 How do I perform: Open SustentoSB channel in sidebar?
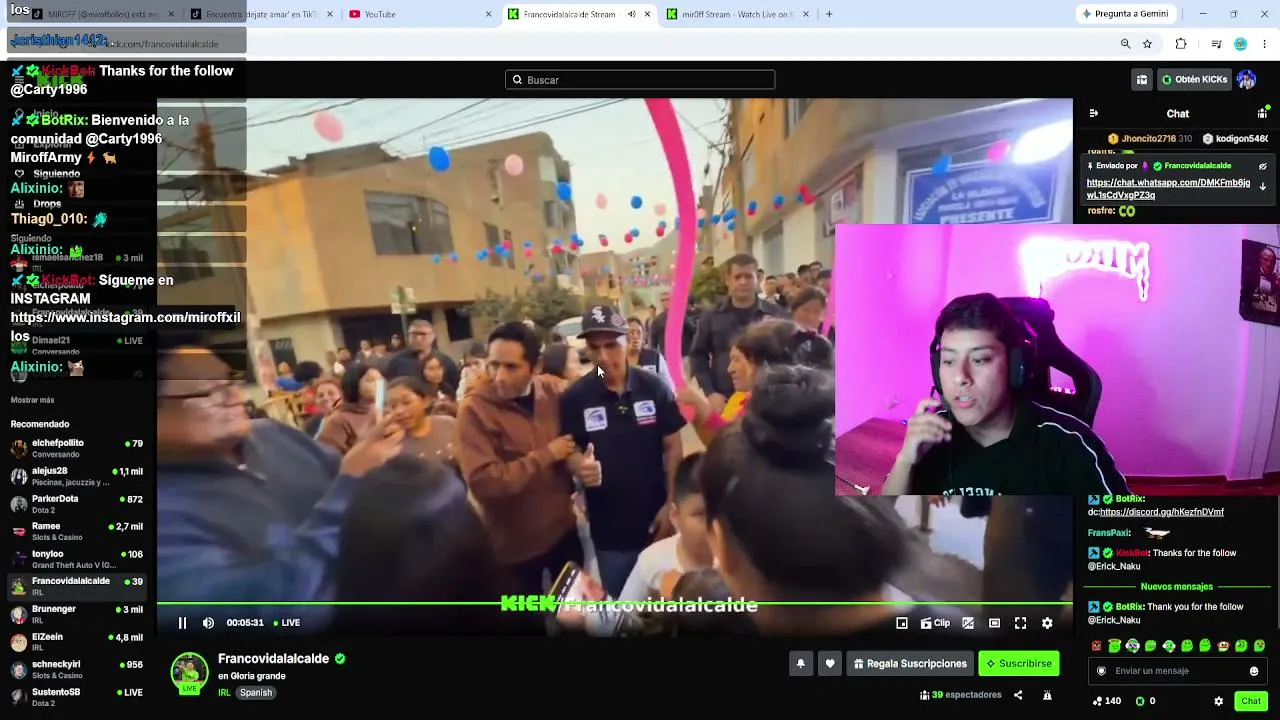78,697
